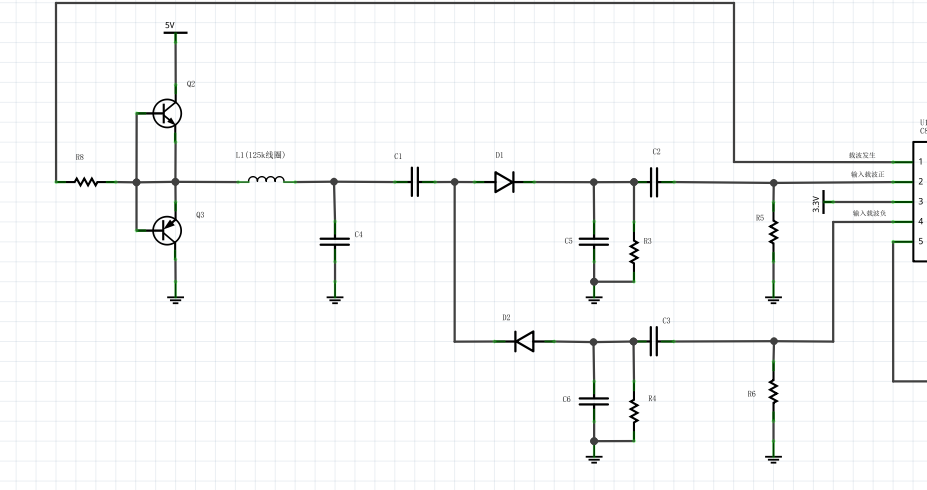
Task: Click the 'C6' designator text
Action: click(567, 399)
